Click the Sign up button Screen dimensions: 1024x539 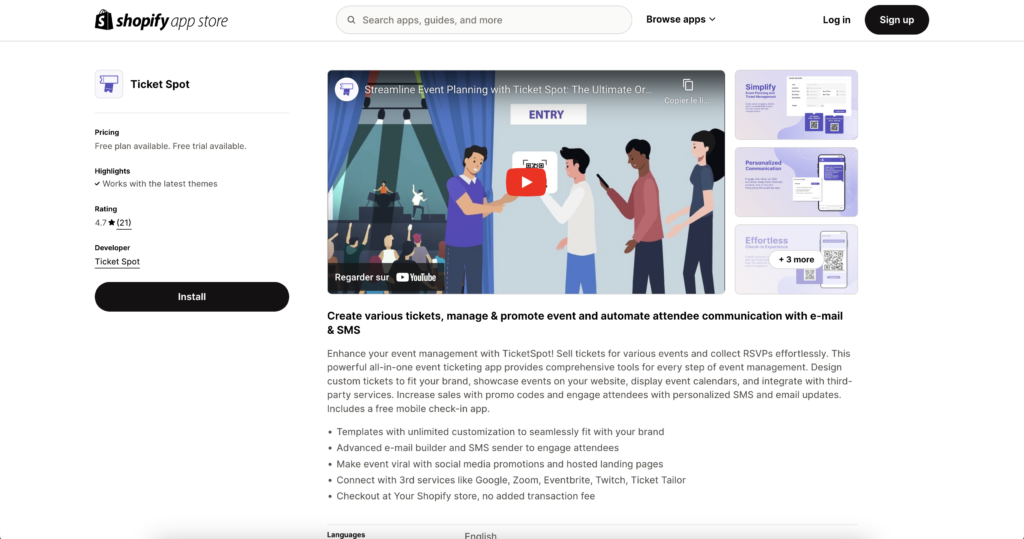(897, 20)
